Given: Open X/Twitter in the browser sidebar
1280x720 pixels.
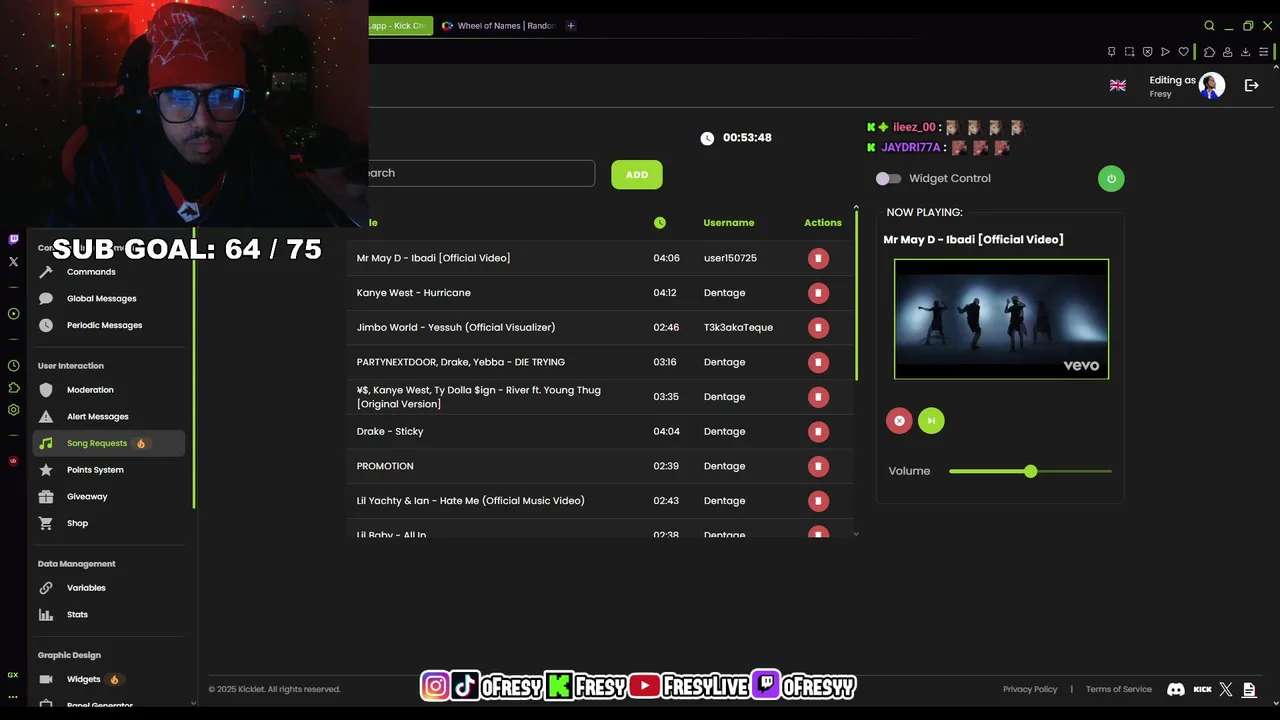Looking at the screenshot, I should point(13,262).
